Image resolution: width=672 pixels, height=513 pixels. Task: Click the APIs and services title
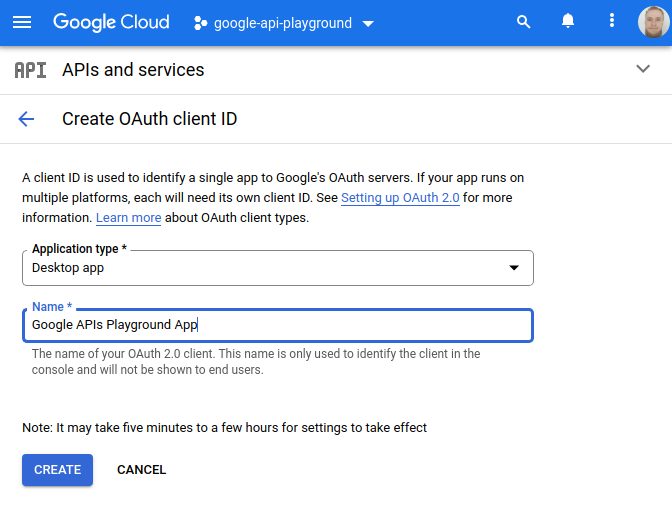point(133,70)
